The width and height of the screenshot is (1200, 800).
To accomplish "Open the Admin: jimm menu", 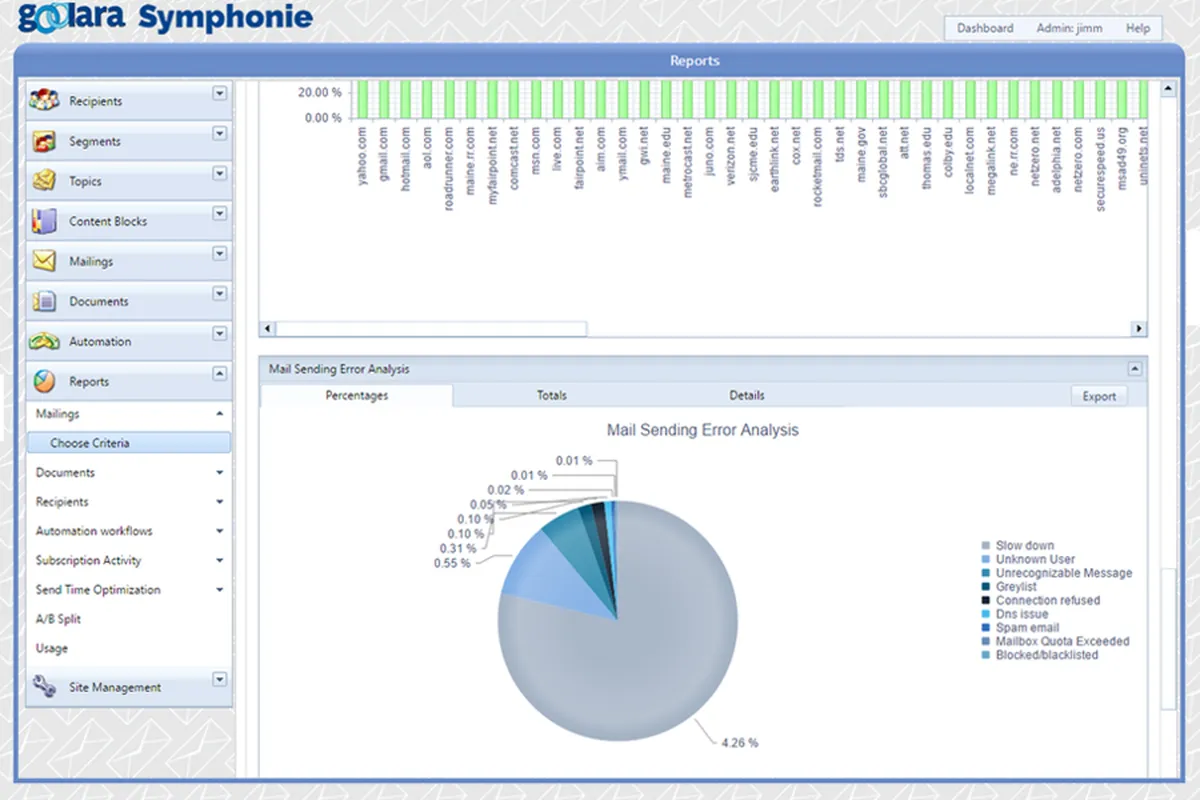I will tap(1069, 28).
